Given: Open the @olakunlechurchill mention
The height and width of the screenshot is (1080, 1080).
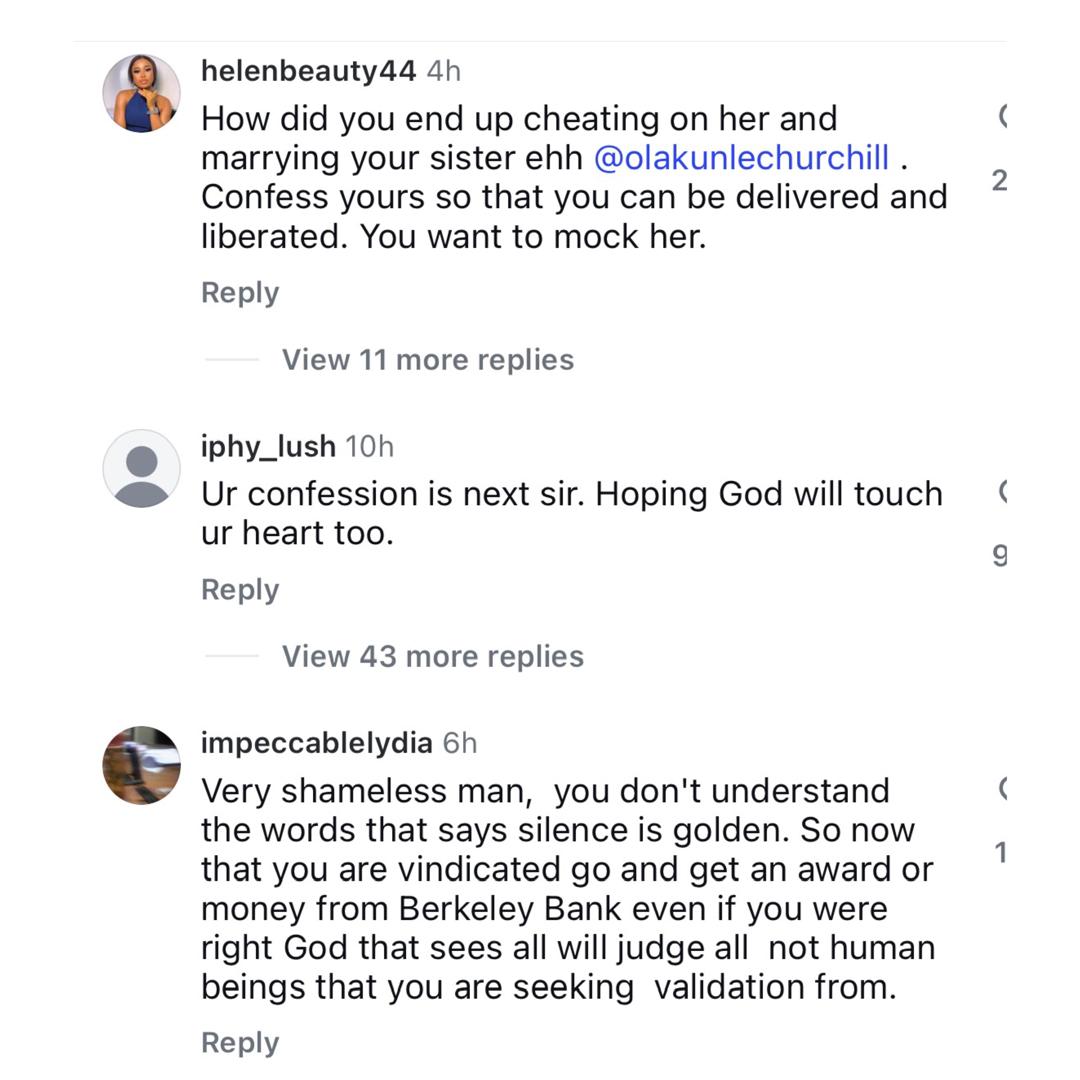Looking at the screenshot, I should pos(741,158).
